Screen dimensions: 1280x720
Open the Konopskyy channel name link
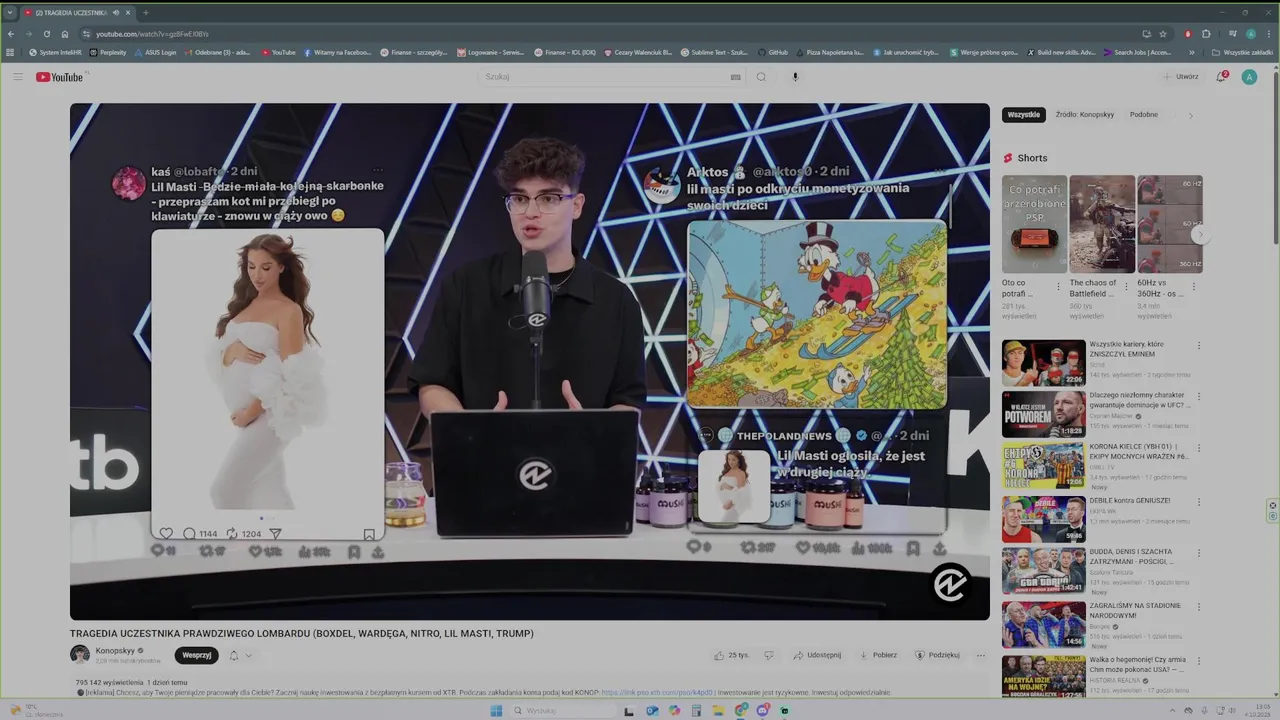coord(116,651)
